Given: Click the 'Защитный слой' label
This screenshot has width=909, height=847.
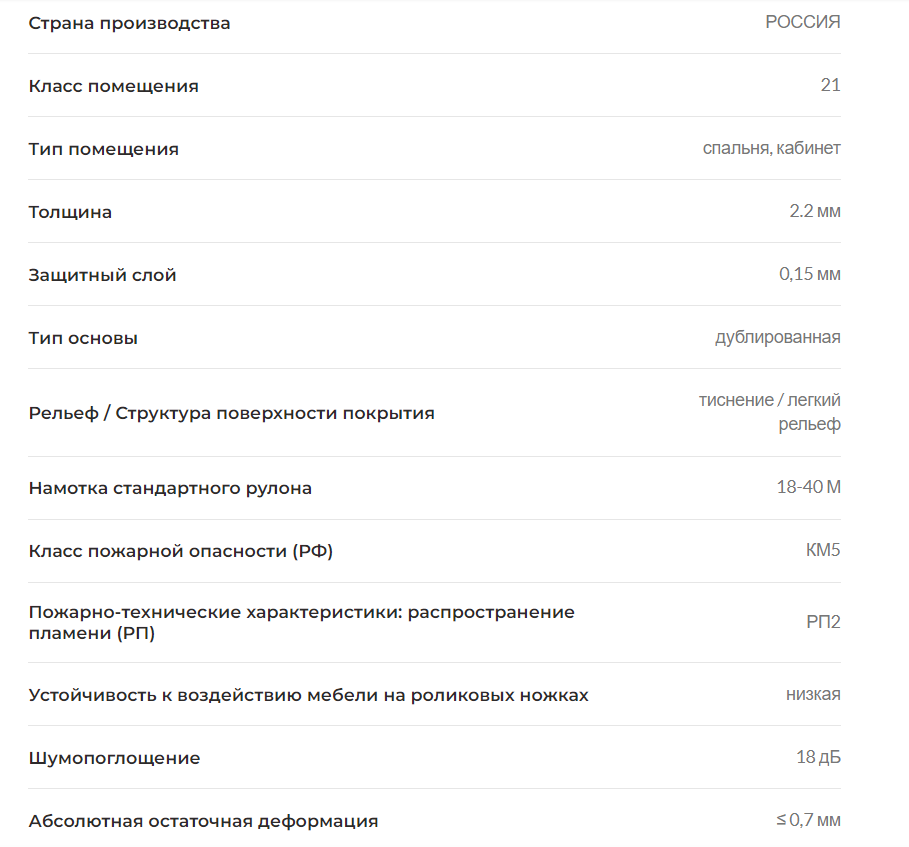Looking at the screenshot, I should [103, 275].
